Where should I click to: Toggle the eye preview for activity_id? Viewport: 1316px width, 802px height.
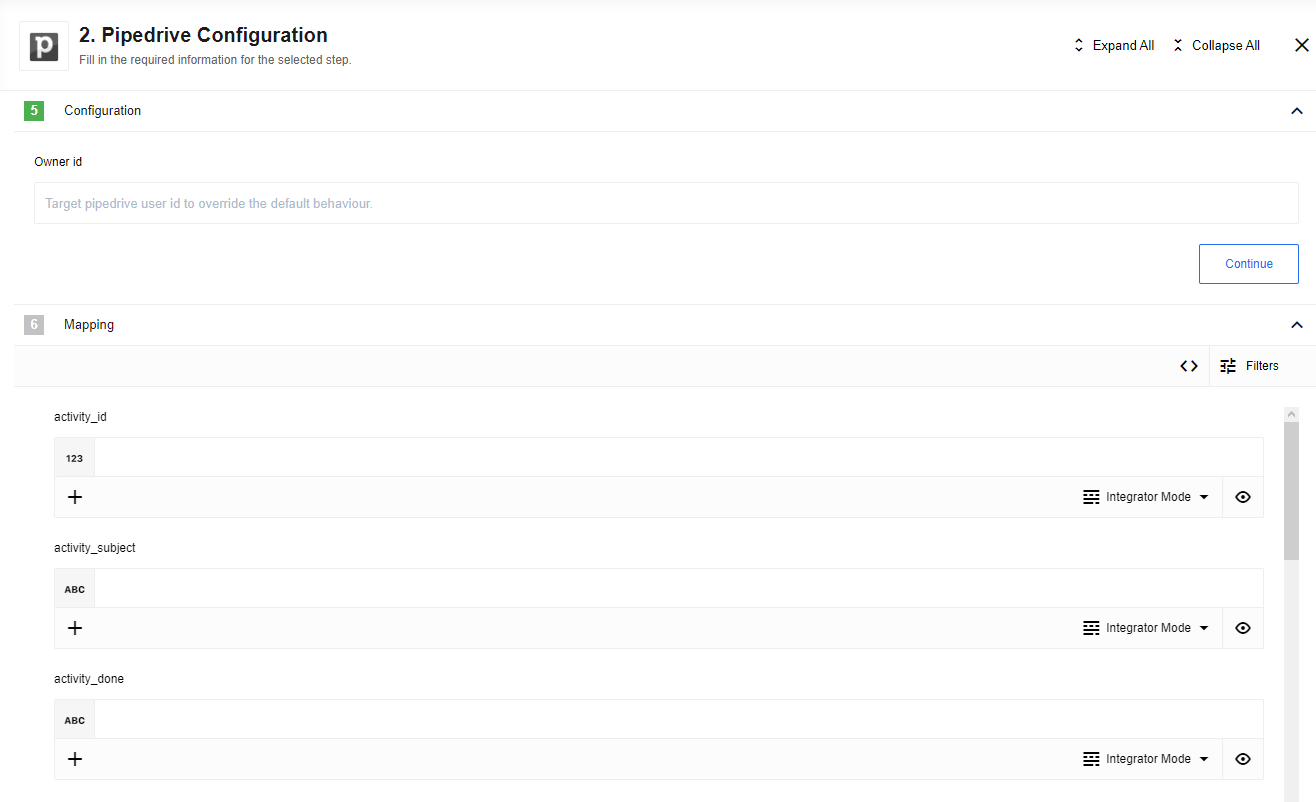(1243, 497)
